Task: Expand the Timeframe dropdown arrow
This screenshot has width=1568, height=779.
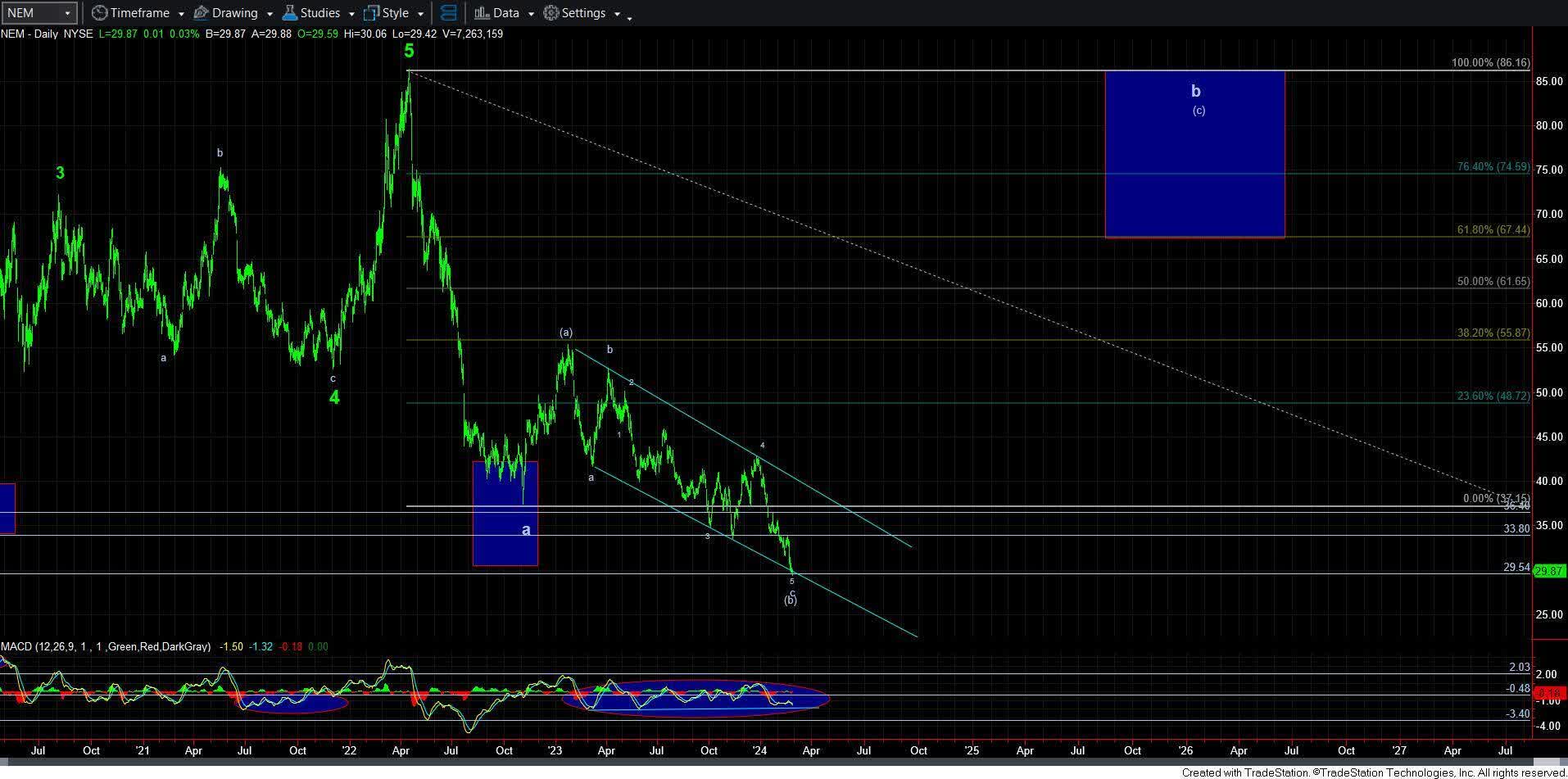Action: tap(181, 14)
